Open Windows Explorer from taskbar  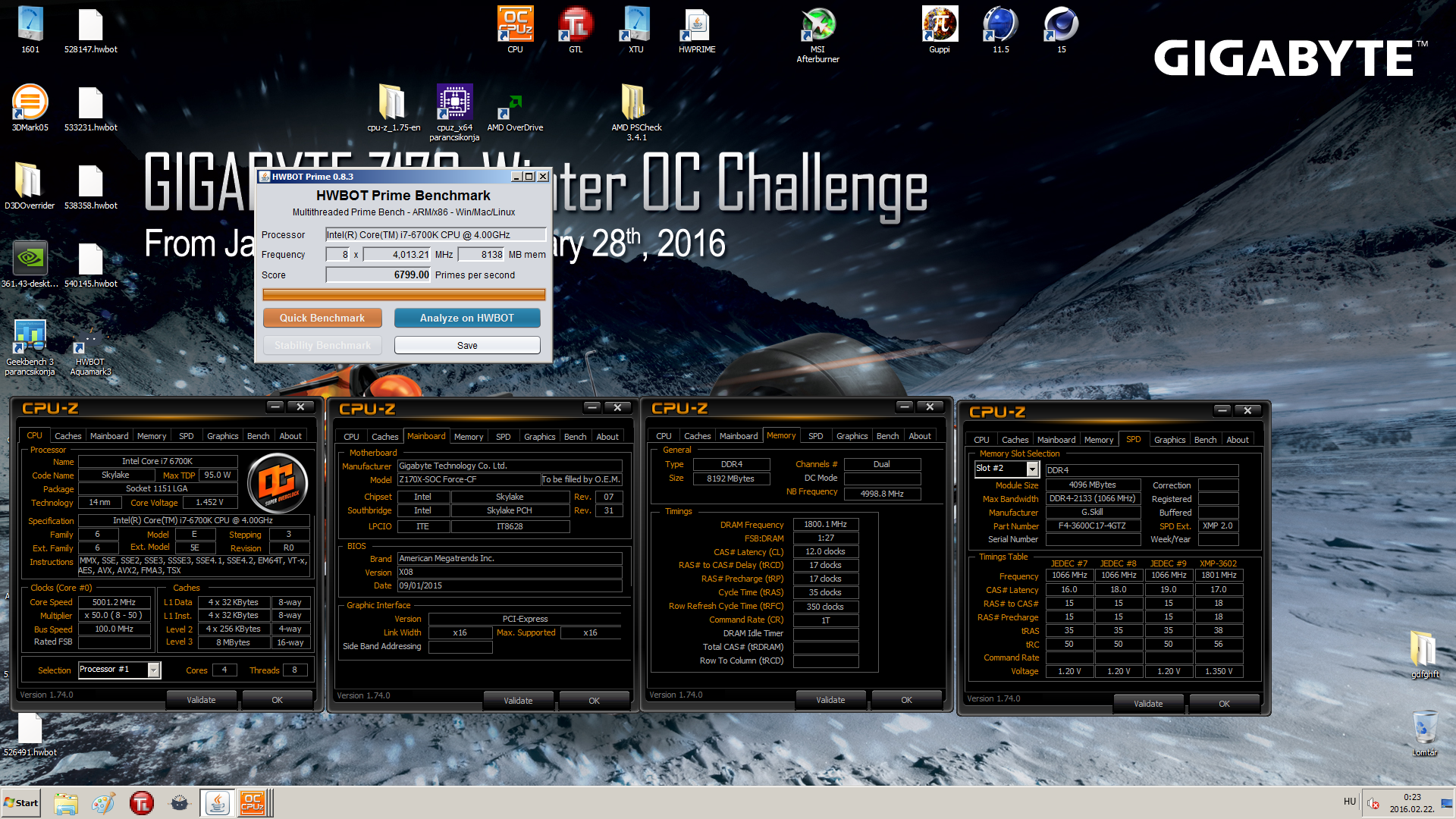click(66, 802)
